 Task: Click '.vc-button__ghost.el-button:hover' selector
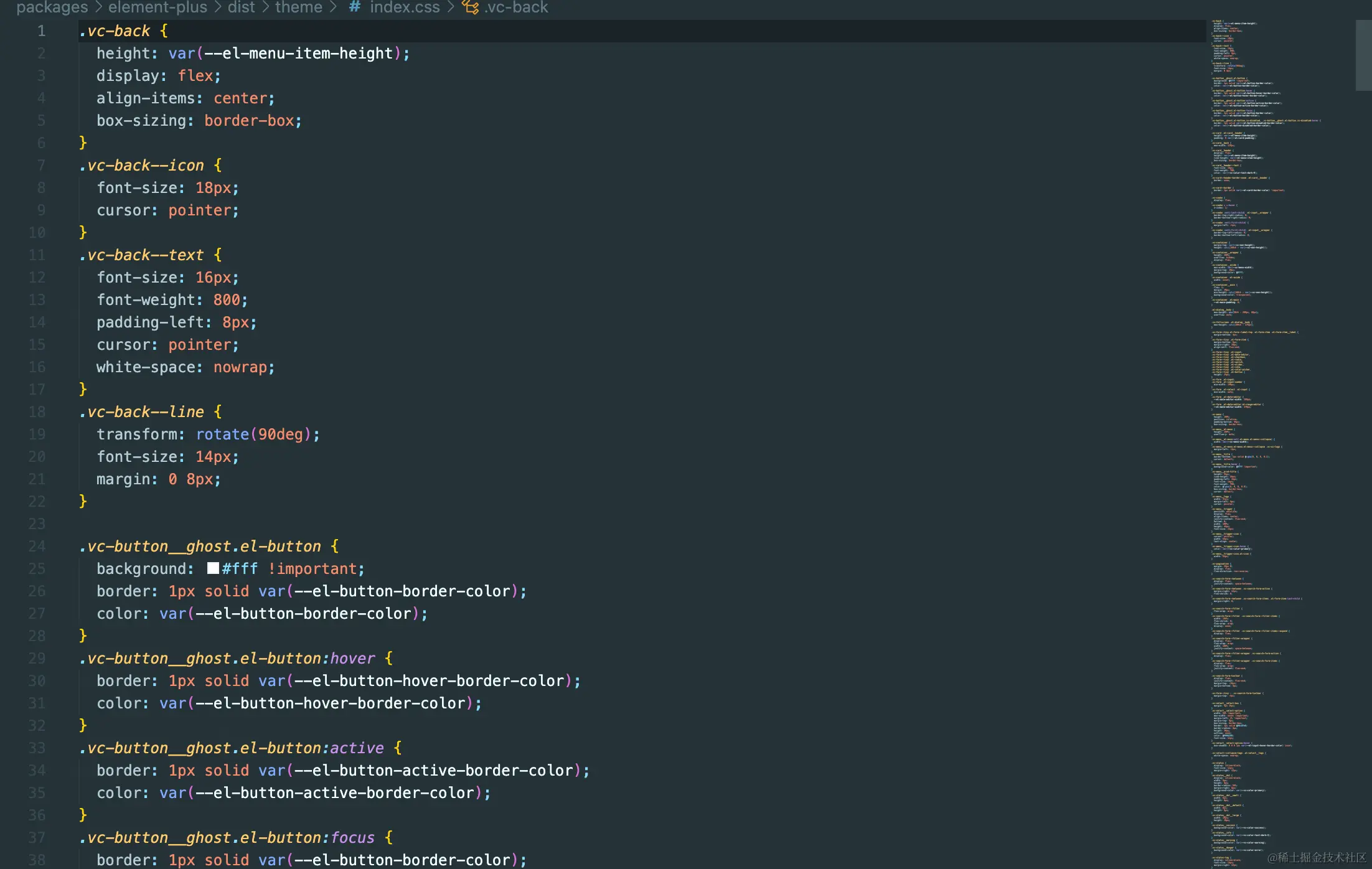(227, 659)
